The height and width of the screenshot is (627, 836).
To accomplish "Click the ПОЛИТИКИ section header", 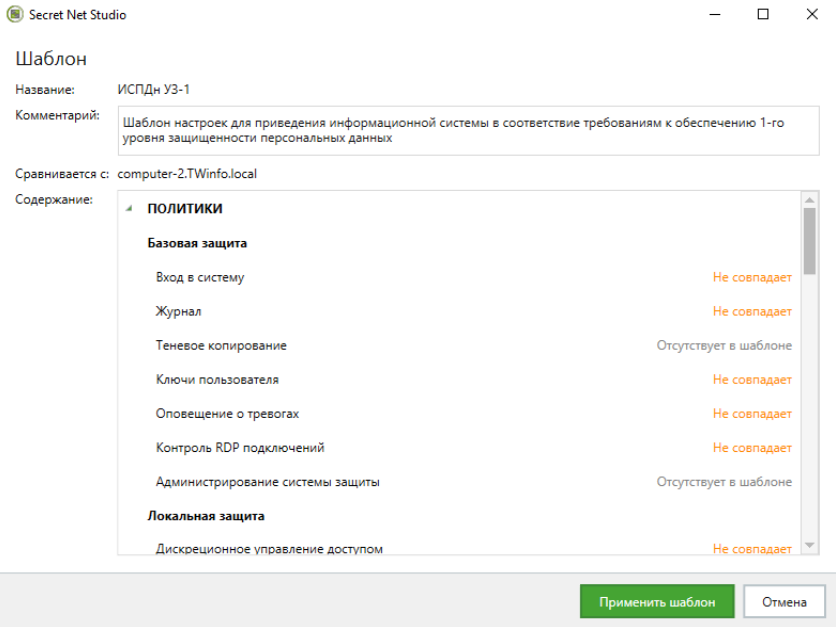I will (x=185, y=208).
